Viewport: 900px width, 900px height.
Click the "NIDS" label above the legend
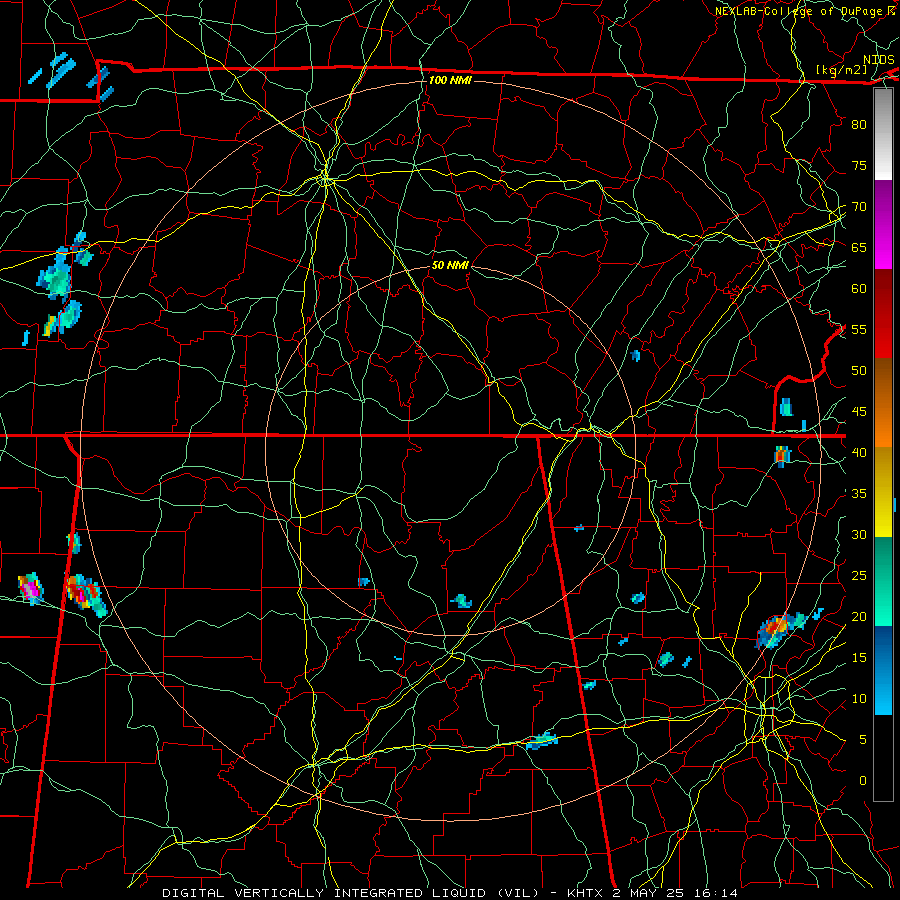coord(879,60)
